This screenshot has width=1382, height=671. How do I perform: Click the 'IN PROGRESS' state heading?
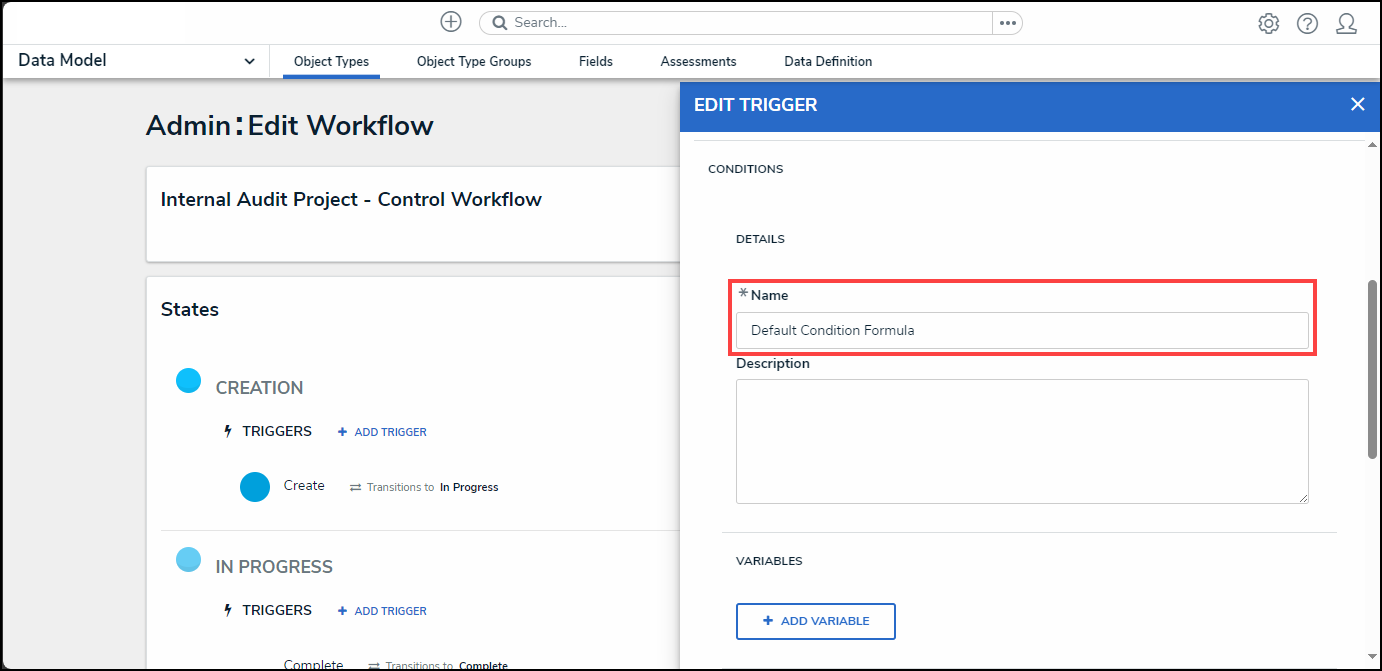274,567
